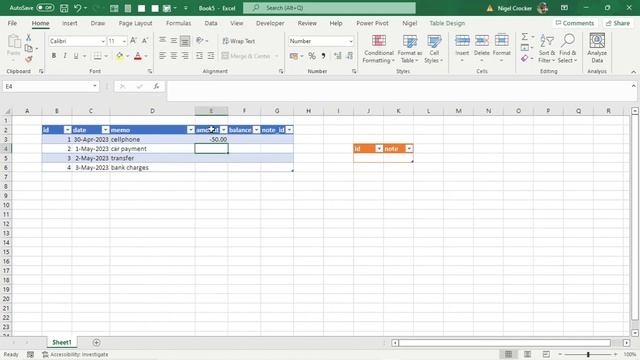The image size is (640, 360).
Task: Open Find & Select menu
Action: coord(568,49)
